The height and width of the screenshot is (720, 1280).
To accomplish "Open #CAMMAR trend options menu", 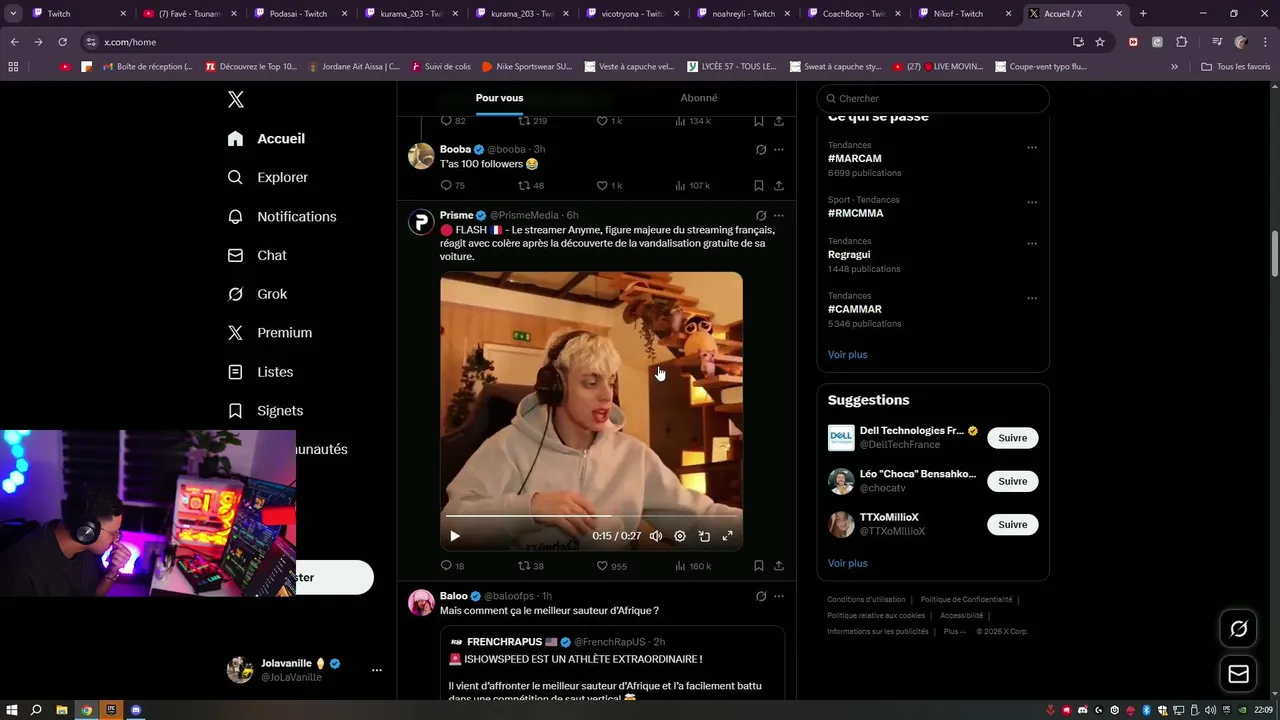I will click(x=1032, y=298).
